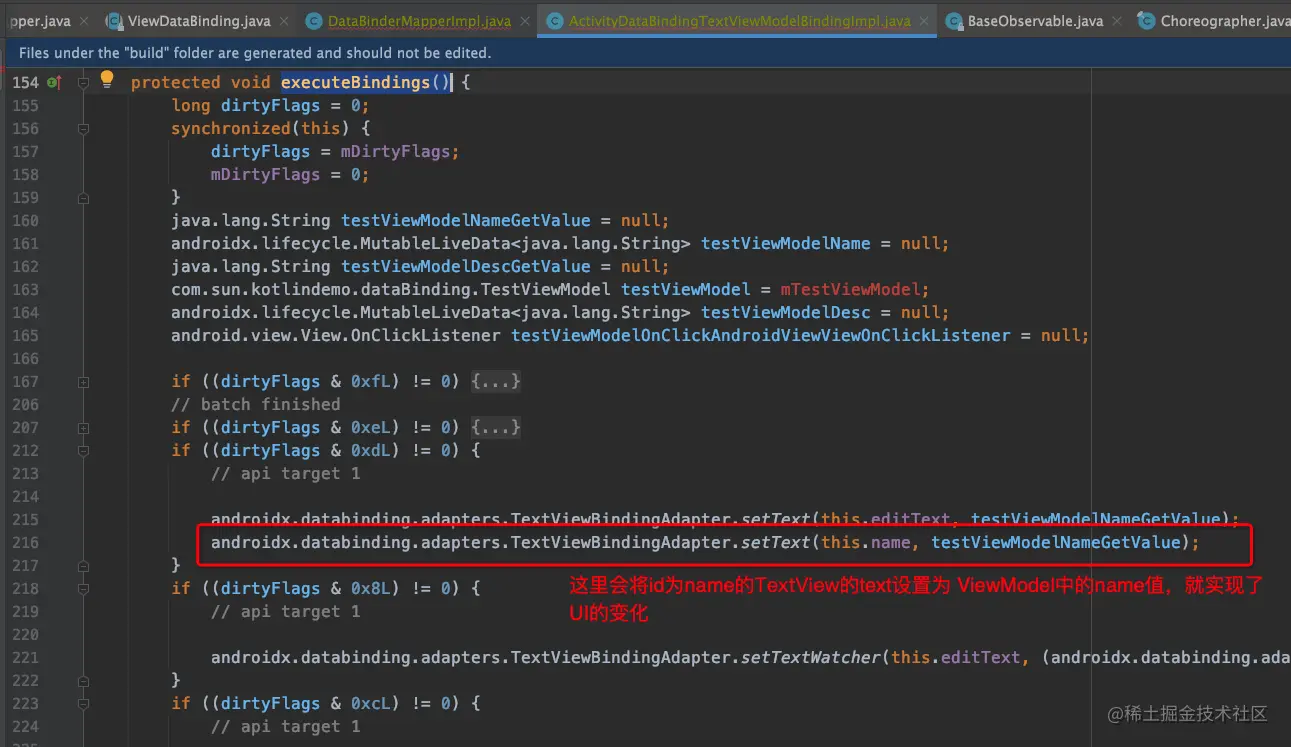This screenshot has height=747, width=1291.
Task: Click the '0x8L' literal on line 218
Action: coord(370,588)
